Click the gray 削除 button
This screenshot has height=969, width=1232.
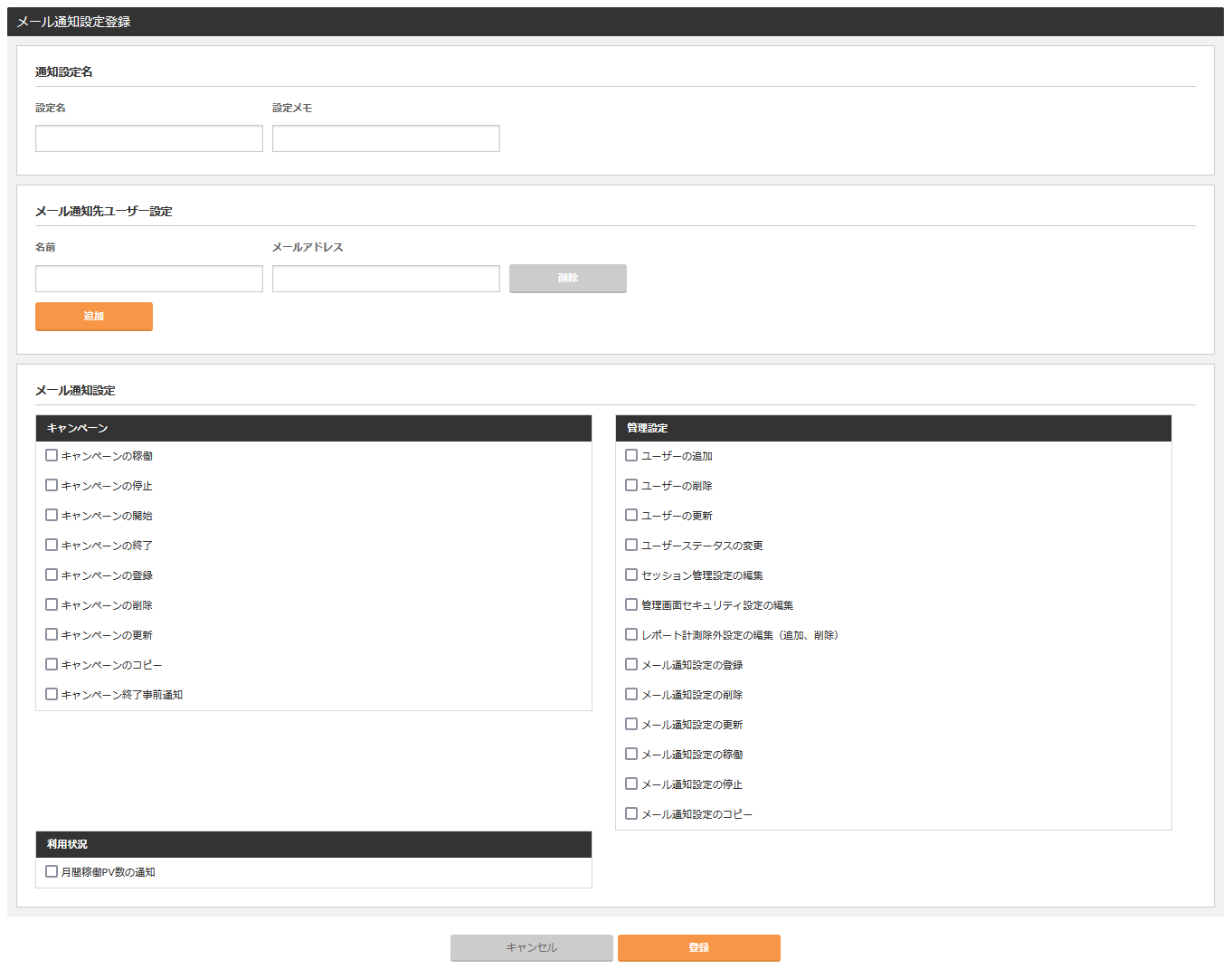coord(568,279)
